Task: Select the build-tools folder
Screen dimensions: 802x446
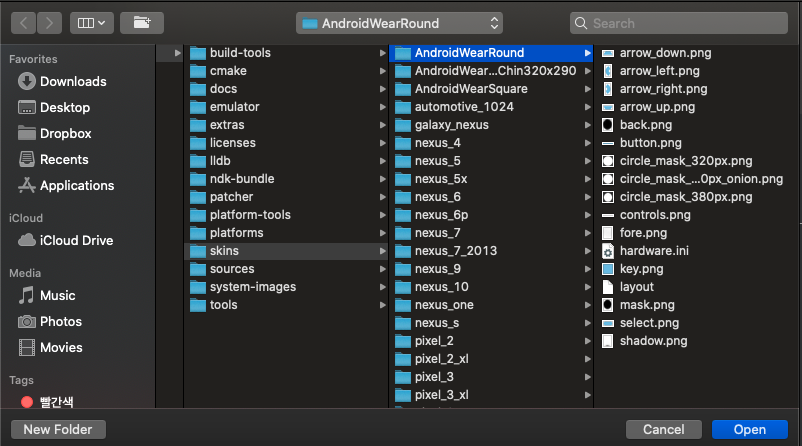Action: (286, 53)
